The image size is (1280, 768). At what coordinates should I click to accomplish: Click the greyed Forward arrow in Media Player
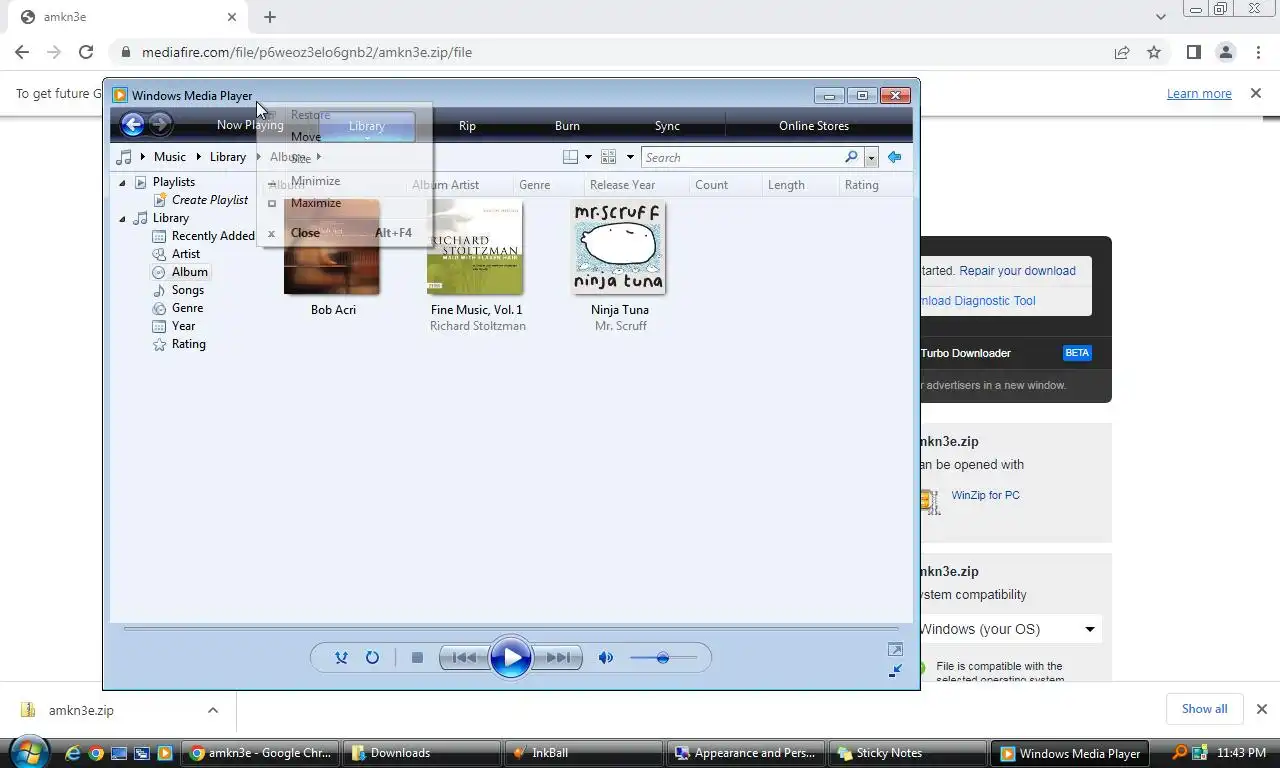160,124
